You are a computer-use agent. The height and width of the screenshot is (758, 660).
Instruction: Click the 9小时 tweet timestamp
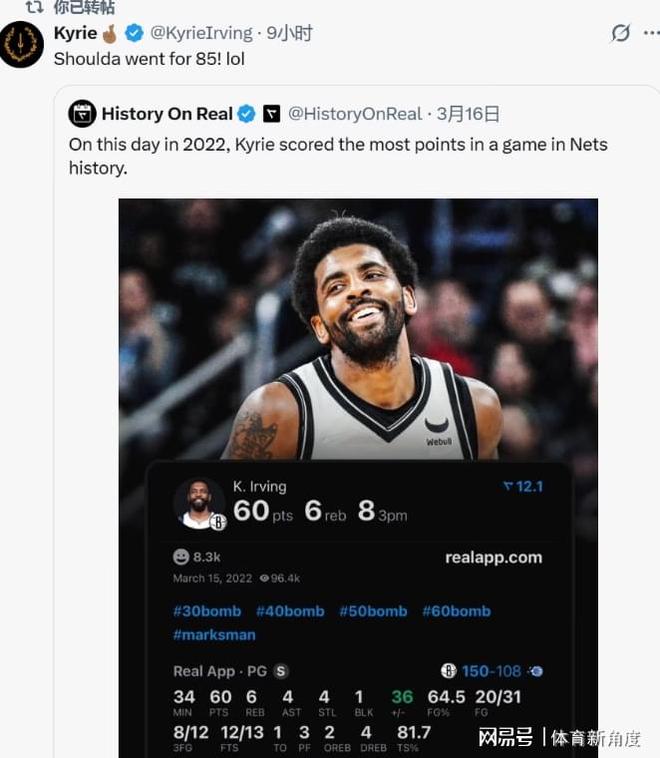tap(291, 34)
